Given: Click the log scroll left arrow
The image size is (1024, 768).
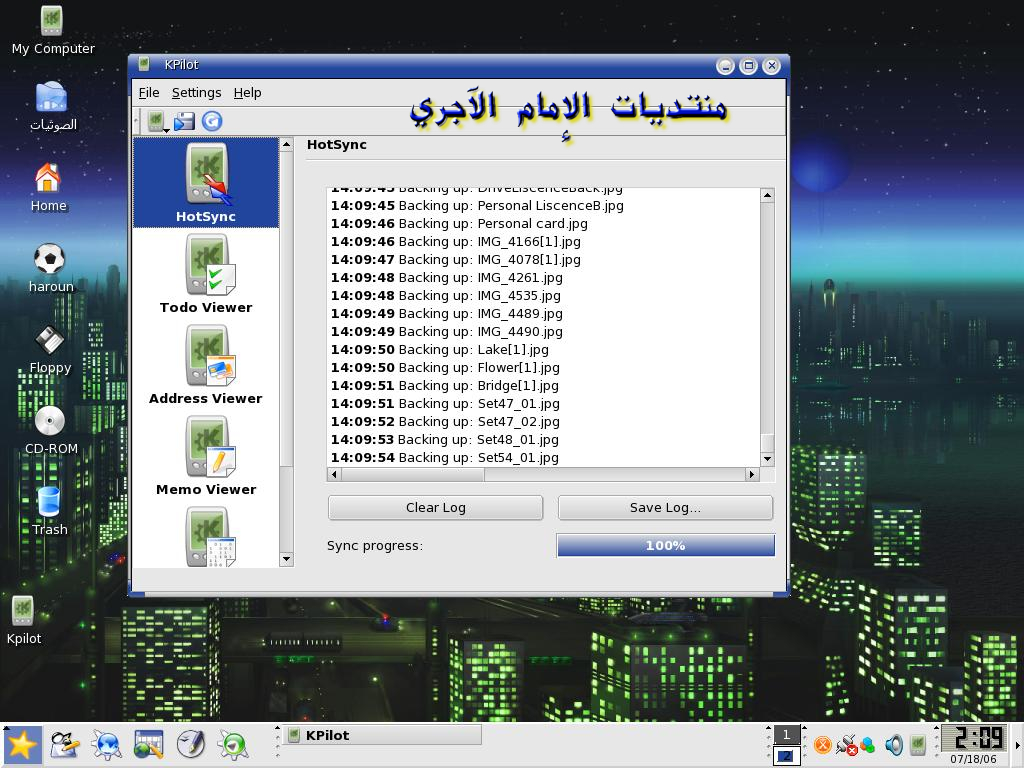Looking at the screenshot, I should click(x=334, y=475).
